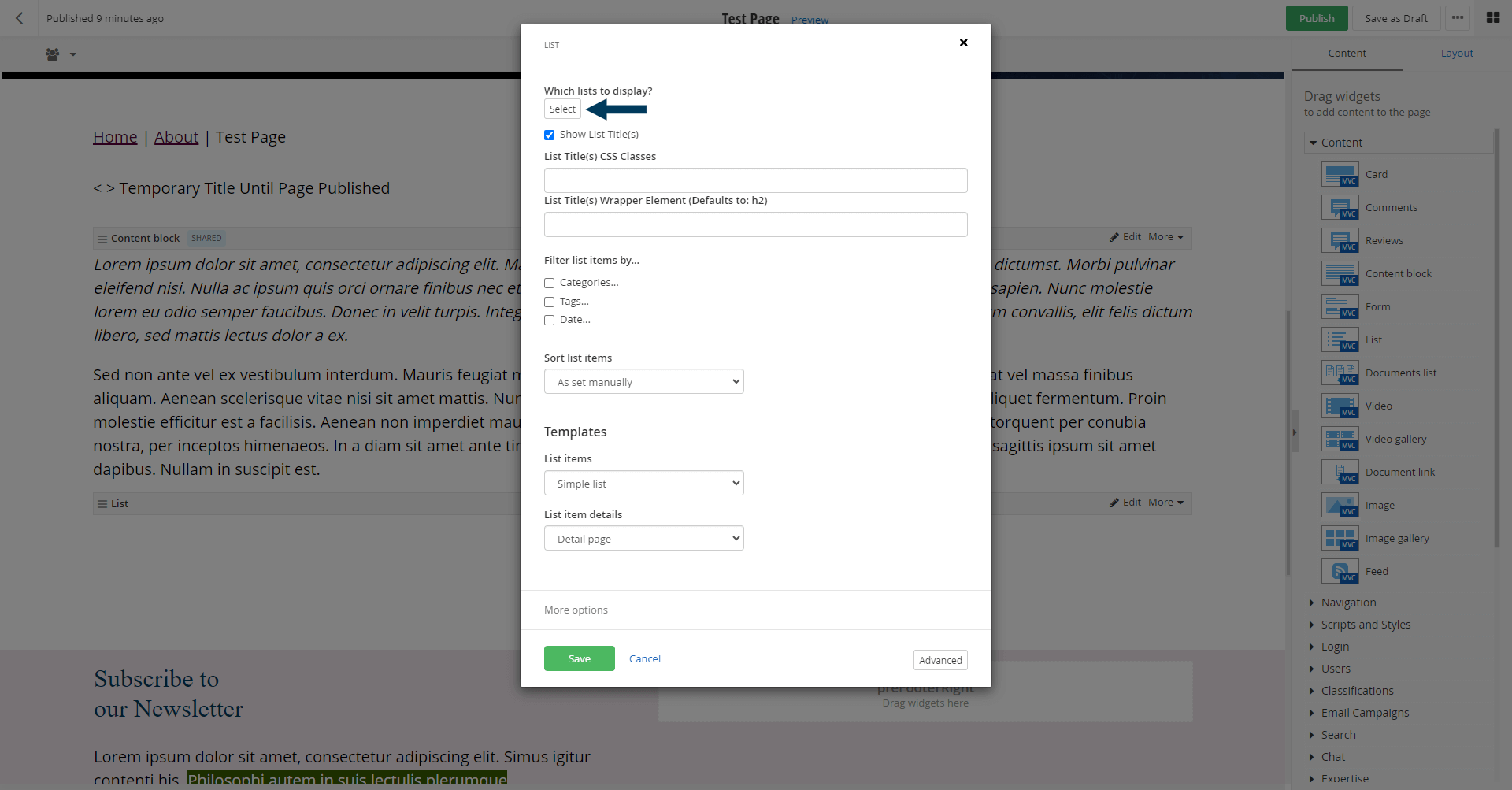
Task: Collapse the Content widgets section
Action: pos(1399,143)
